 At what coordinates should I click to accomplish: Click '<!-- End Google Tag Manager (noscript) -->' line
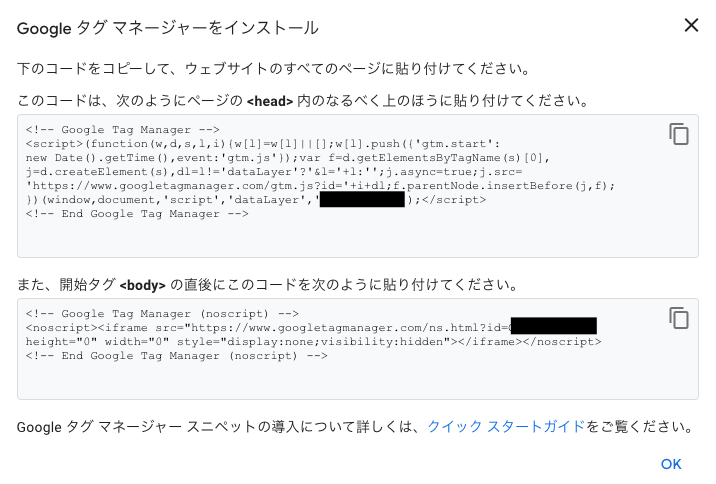click(176, 356)
